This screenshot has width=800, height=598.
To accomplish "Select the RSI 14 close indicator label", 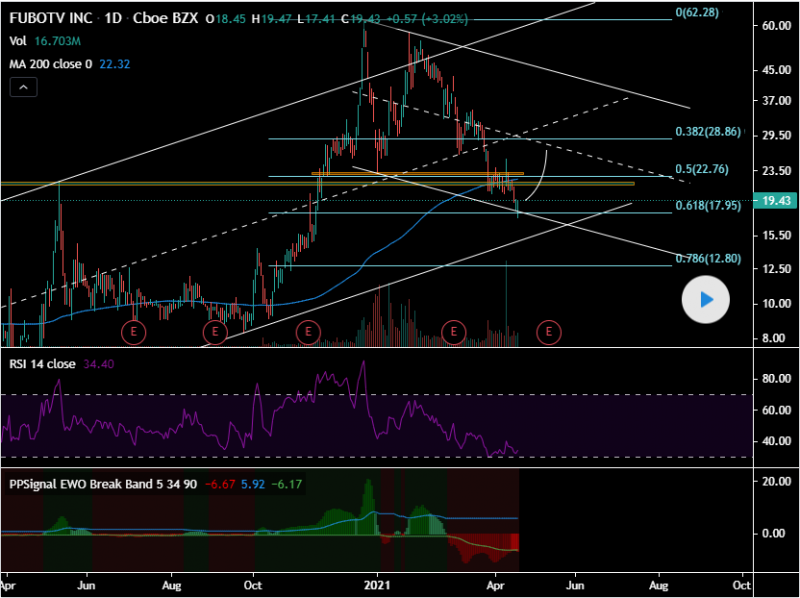I will tap(47, 363).
